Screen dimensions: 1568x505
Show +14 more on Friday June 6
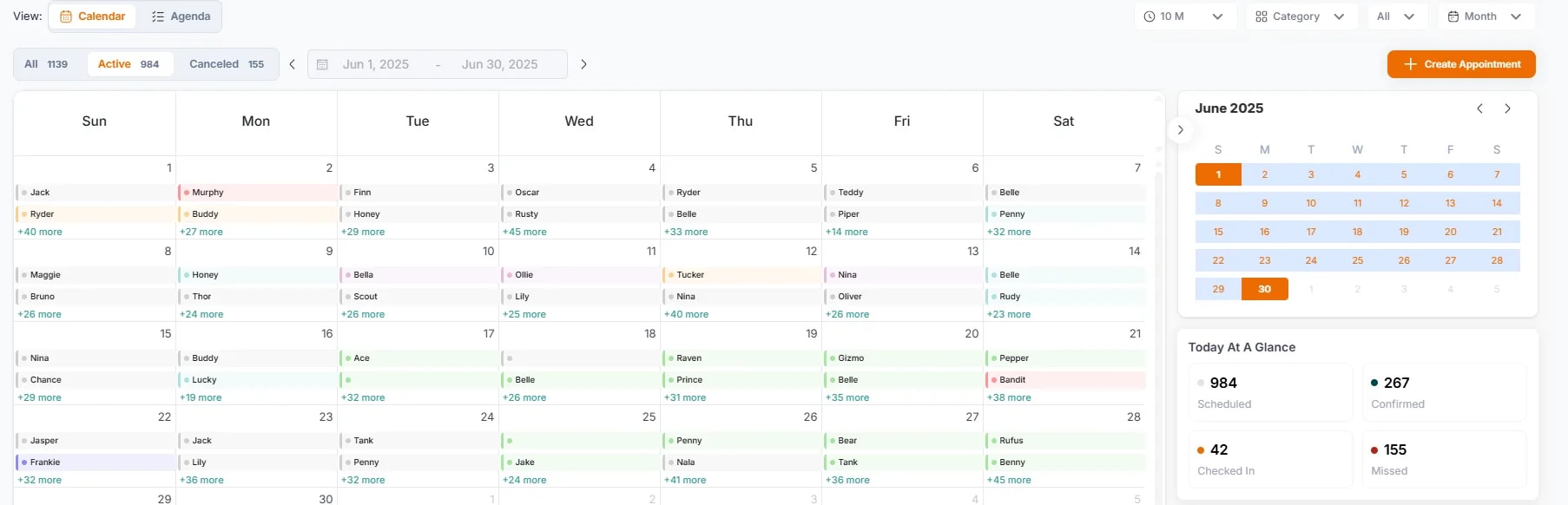tap(847, 232)
